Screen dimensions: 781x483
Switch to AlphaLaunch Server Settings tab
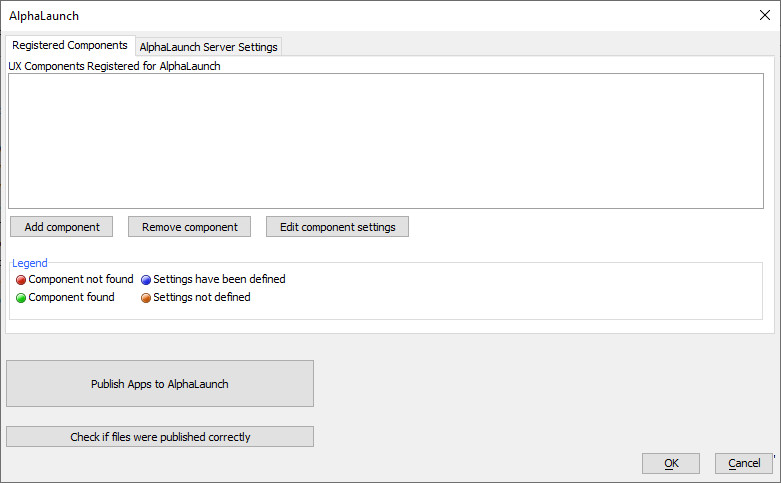[208, 47]
